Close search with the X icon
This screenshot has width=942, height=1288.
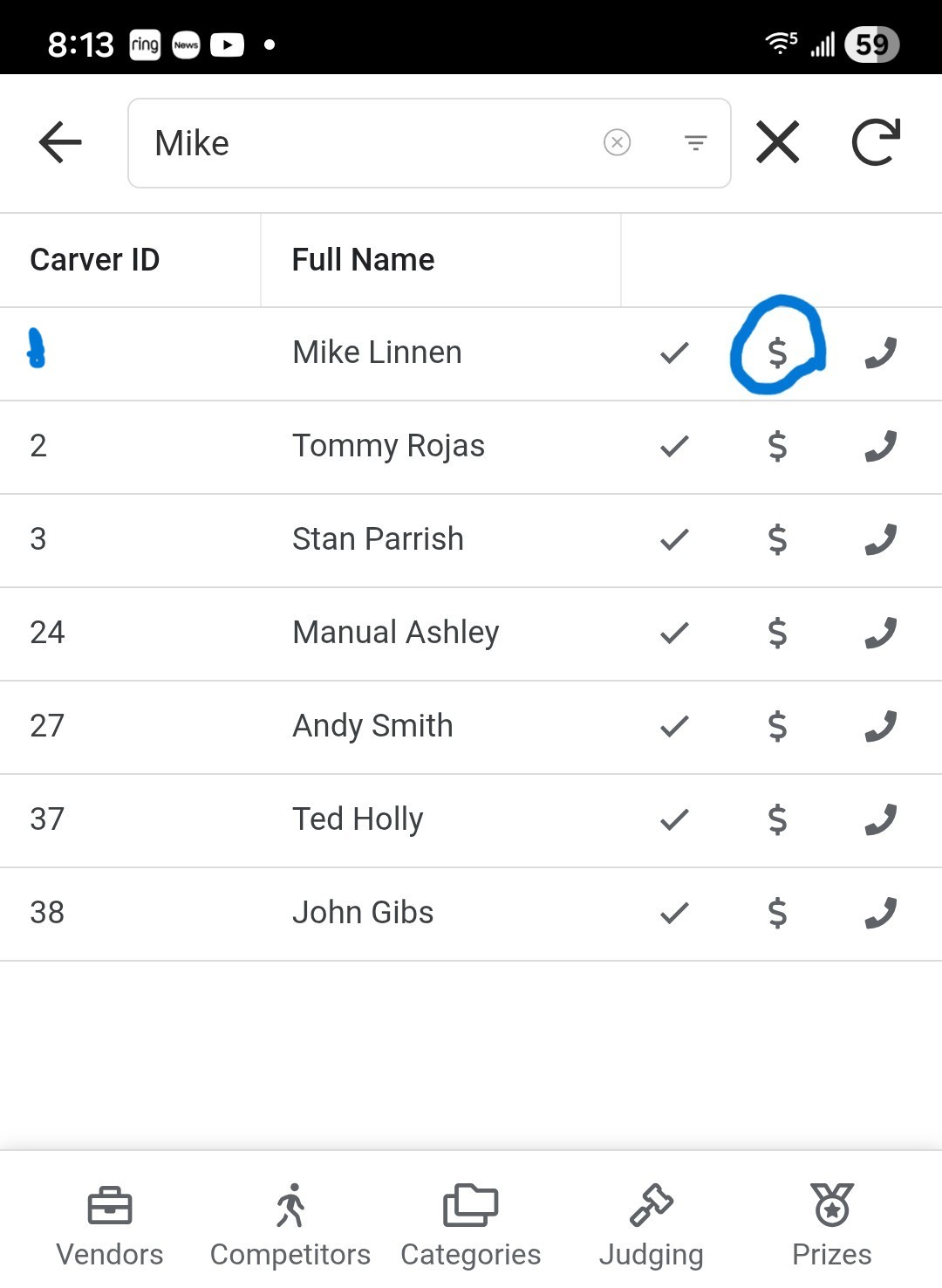pos(777,142)
